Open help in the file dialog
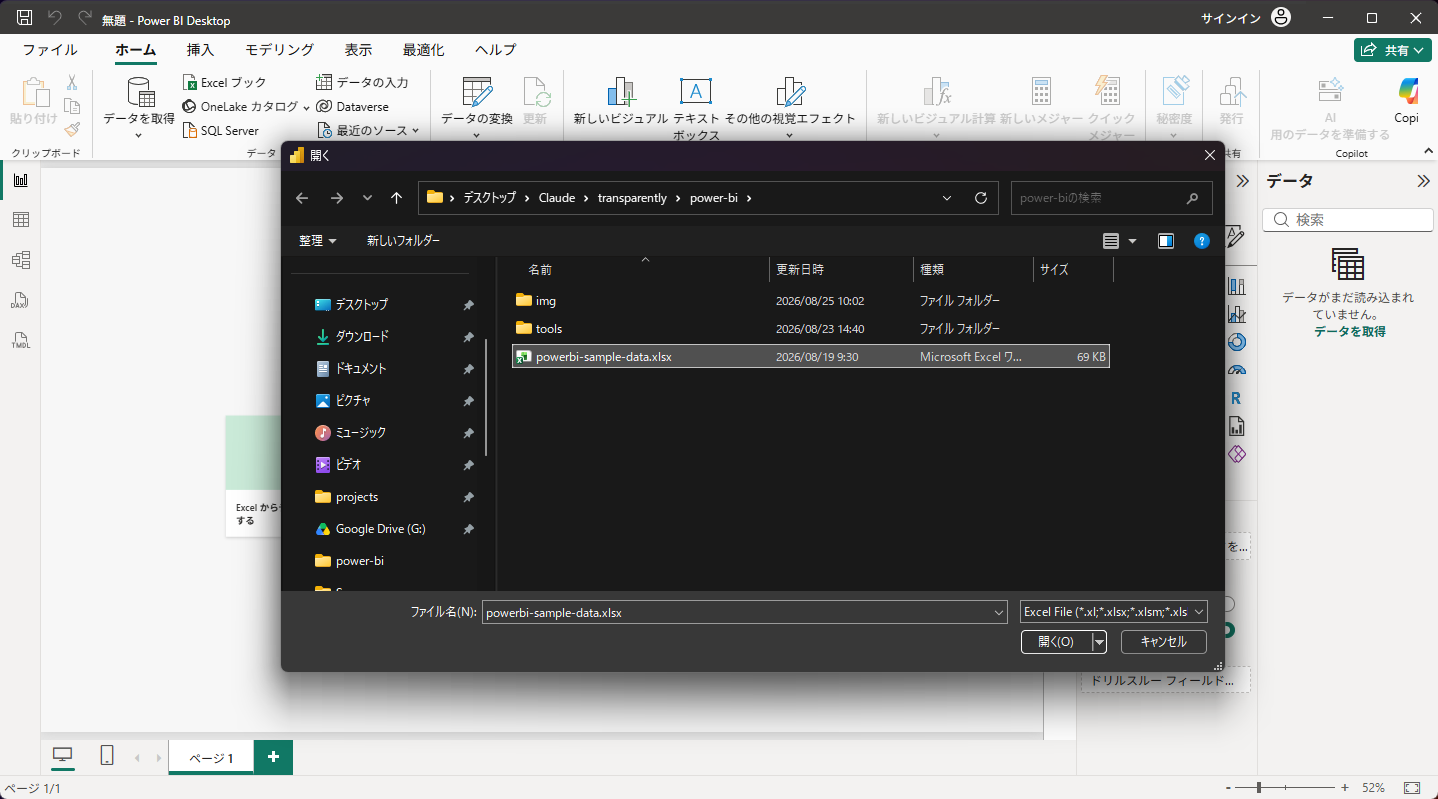Viewport: 1438px width, 799px height. click(1202, 241)
